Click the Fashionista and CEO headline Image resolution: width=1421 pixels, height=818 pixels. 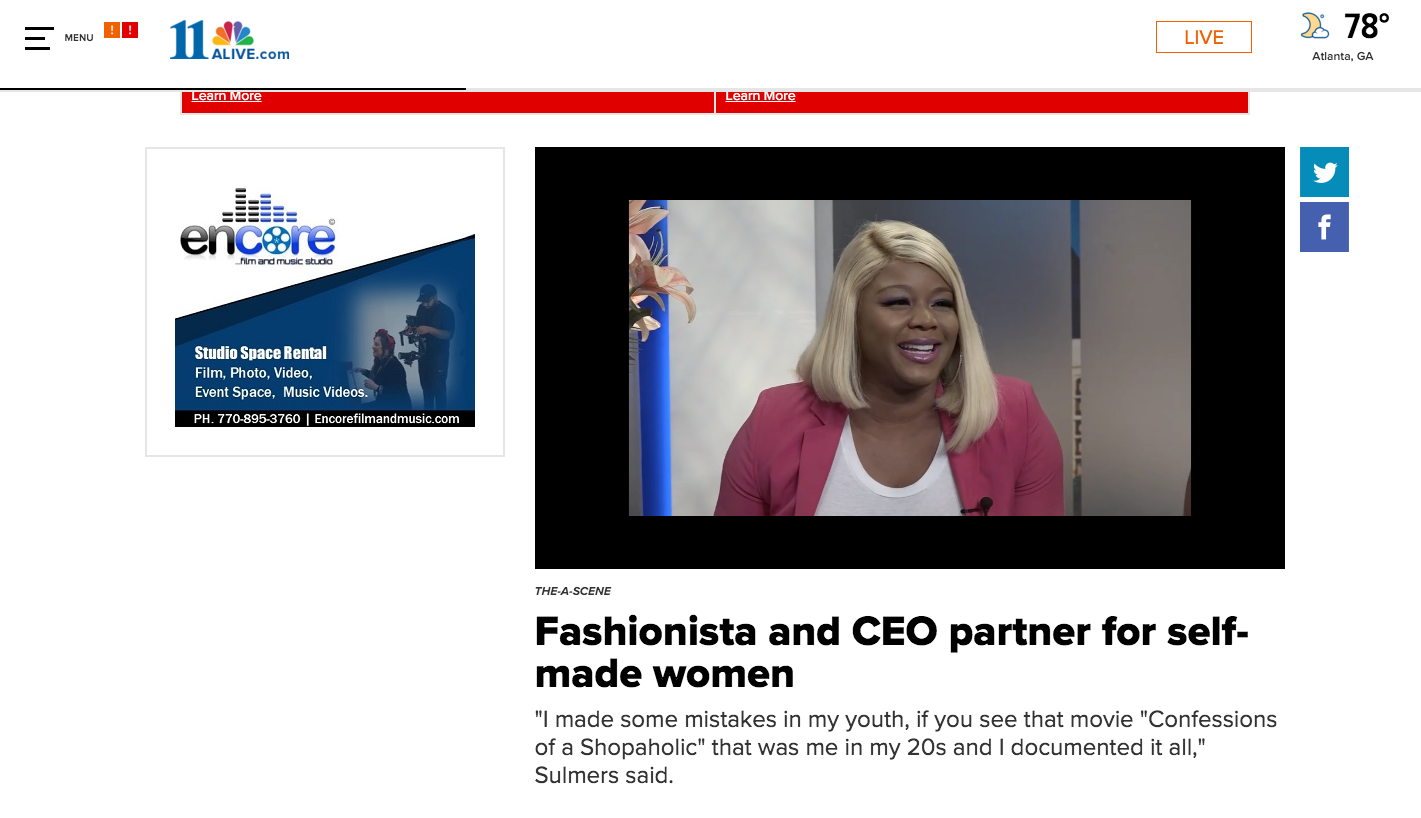coord(891,652)
